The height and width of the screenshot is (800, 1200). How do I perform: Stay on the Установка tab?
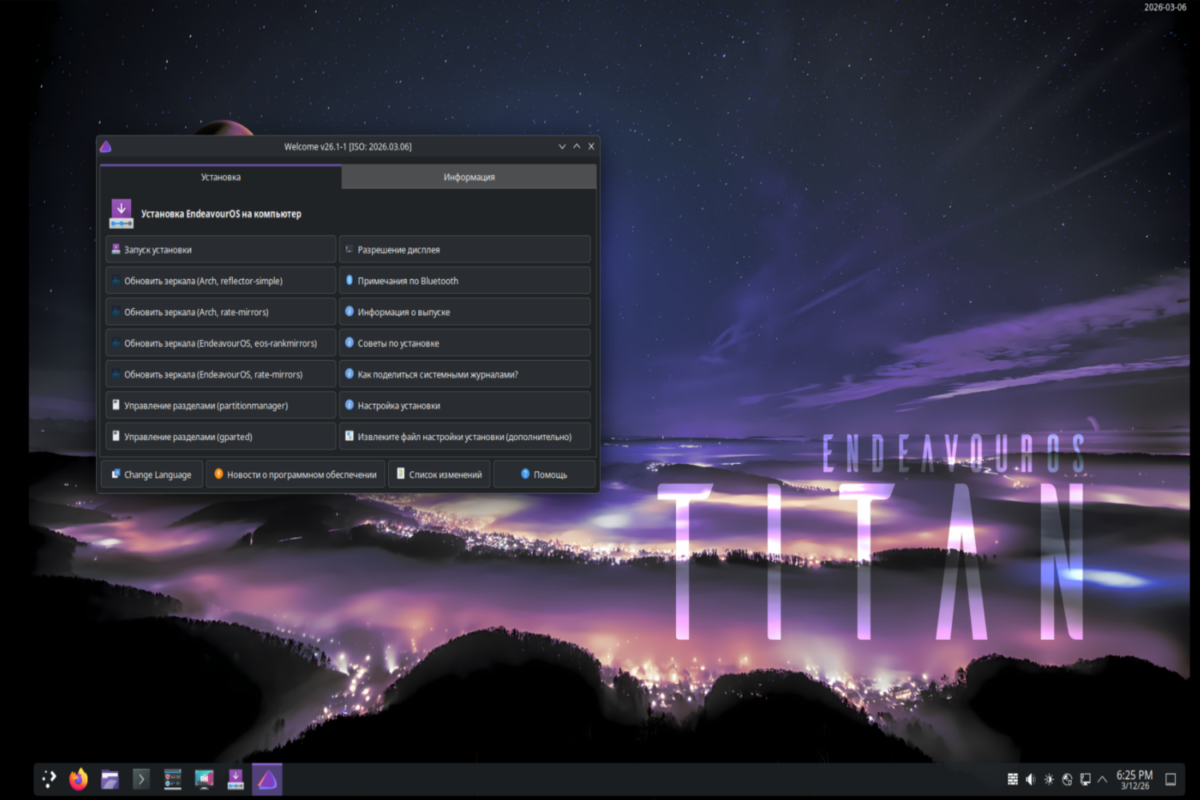220,176
